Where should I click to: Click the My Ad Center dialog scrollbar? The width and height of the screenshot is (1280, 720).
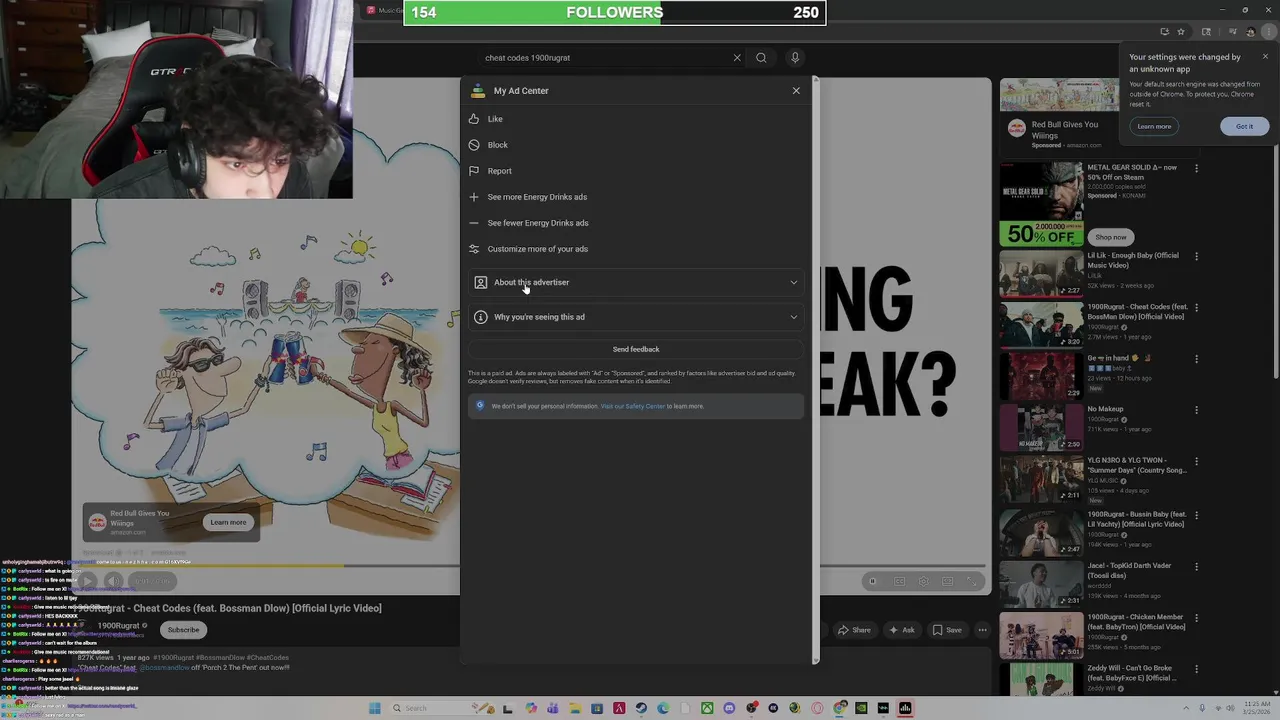point(815,370)
